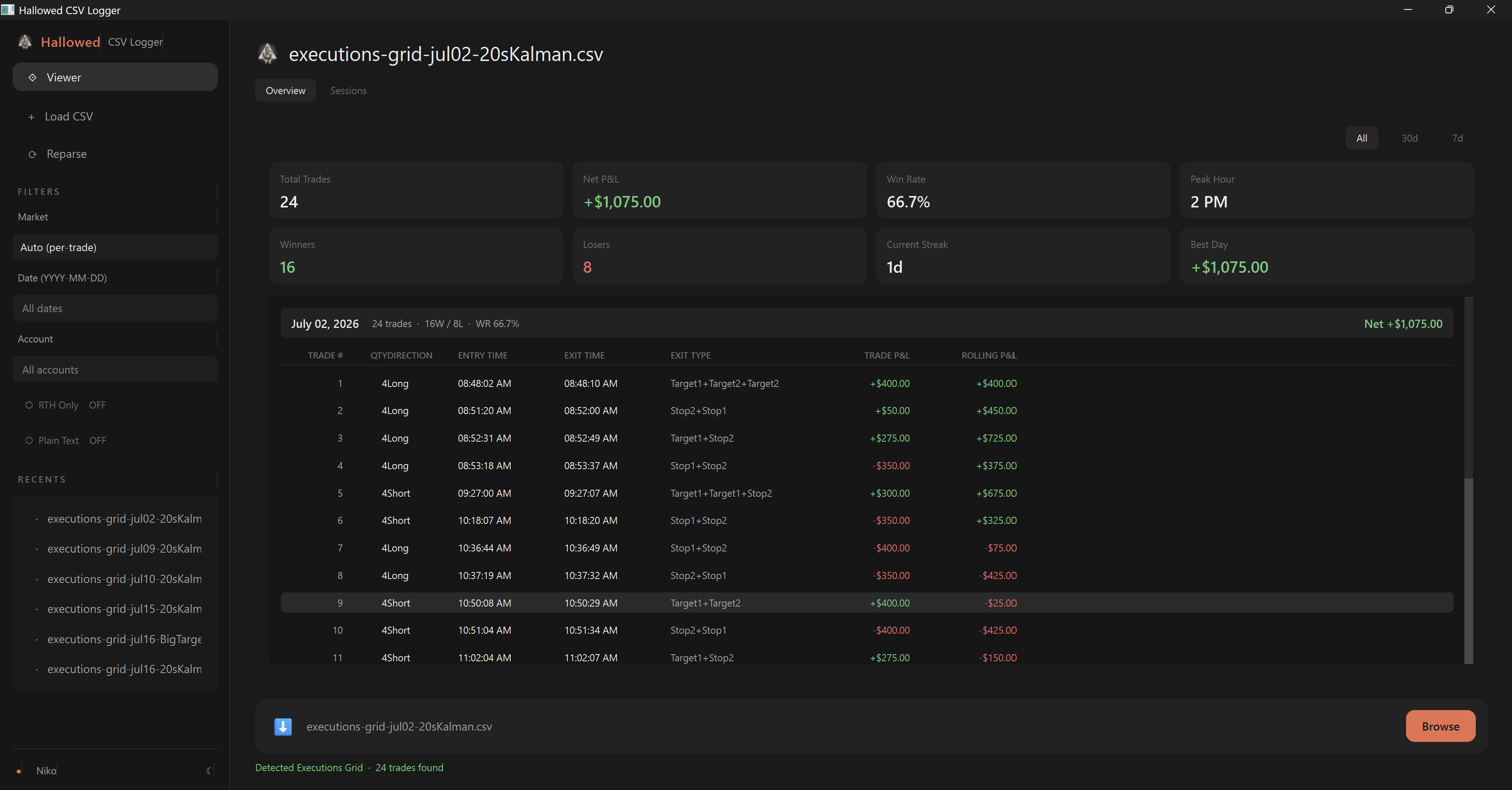Select the row with exit type Target1+Target1+Stop2
This screenshot has width=1512, height=790.
coord(867,493)
